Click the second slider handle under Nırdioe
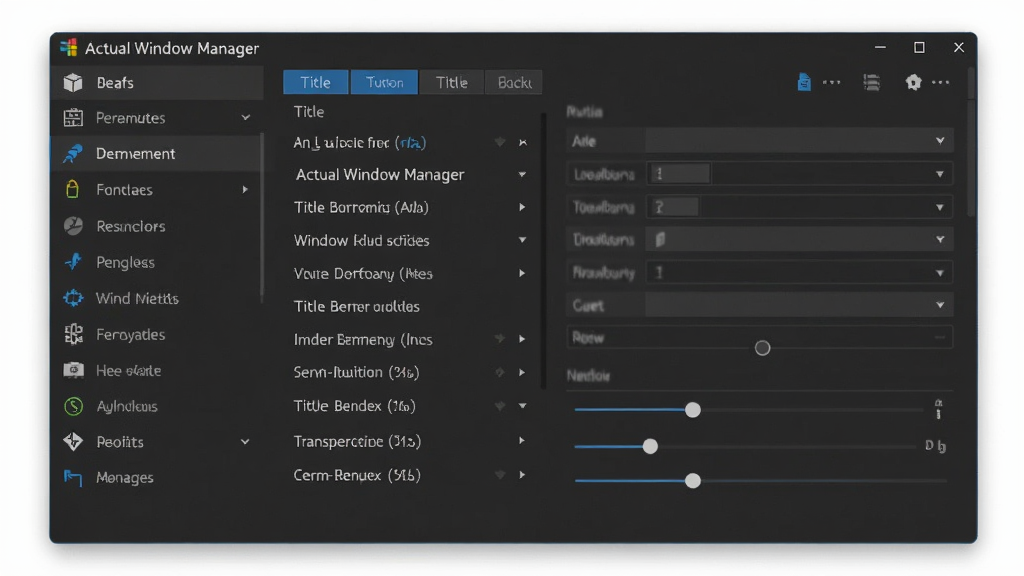This screenshot has height=576, width=1024. pos(650,446)
